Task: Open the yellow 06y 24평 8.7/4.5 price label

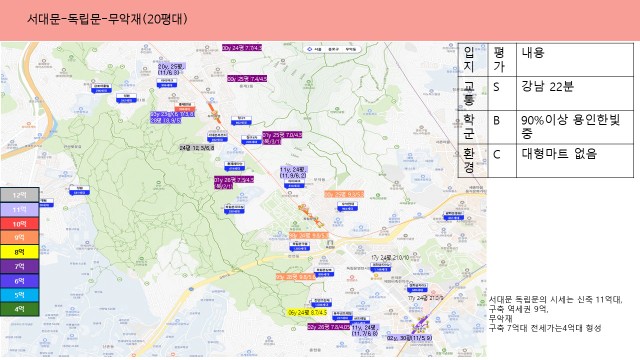Action: tap(307, 312)
